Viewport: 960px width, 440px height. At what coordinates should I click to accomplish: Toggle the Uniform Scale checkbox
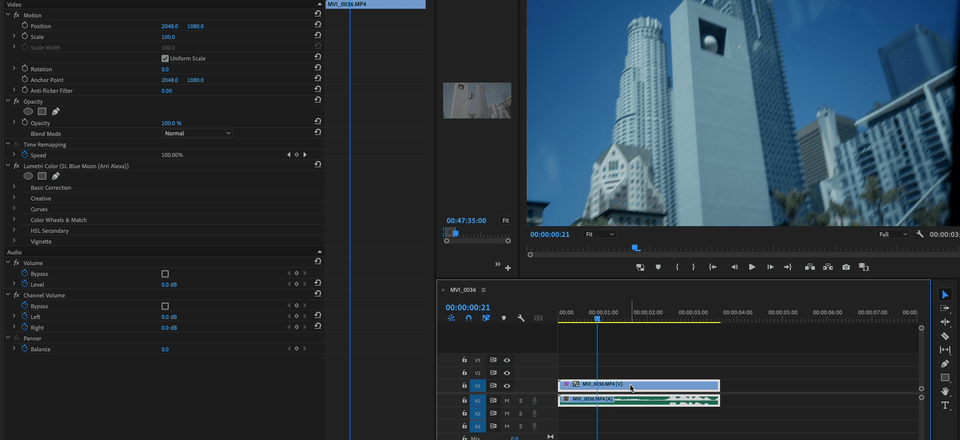point(165,58)
